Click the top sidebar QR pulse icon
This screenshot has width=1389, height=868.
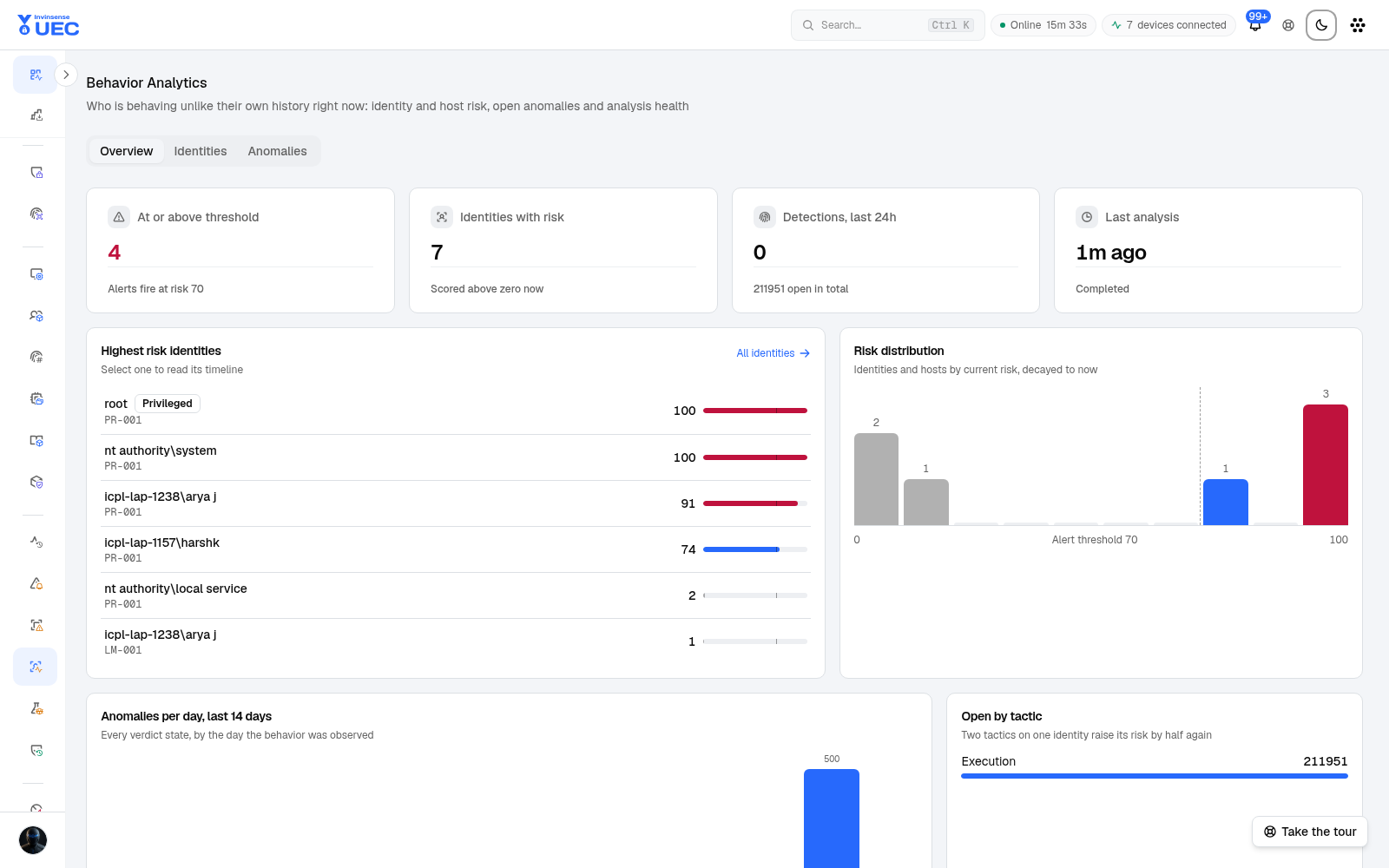coord(36,75)
